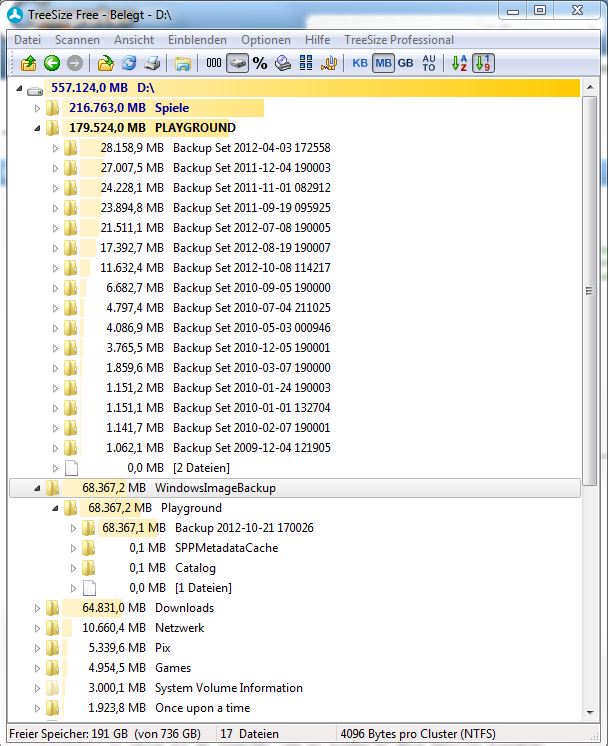608x746 pixels.
Task: Select the D:\ drive icon
Action: click(x=35, y=89)
